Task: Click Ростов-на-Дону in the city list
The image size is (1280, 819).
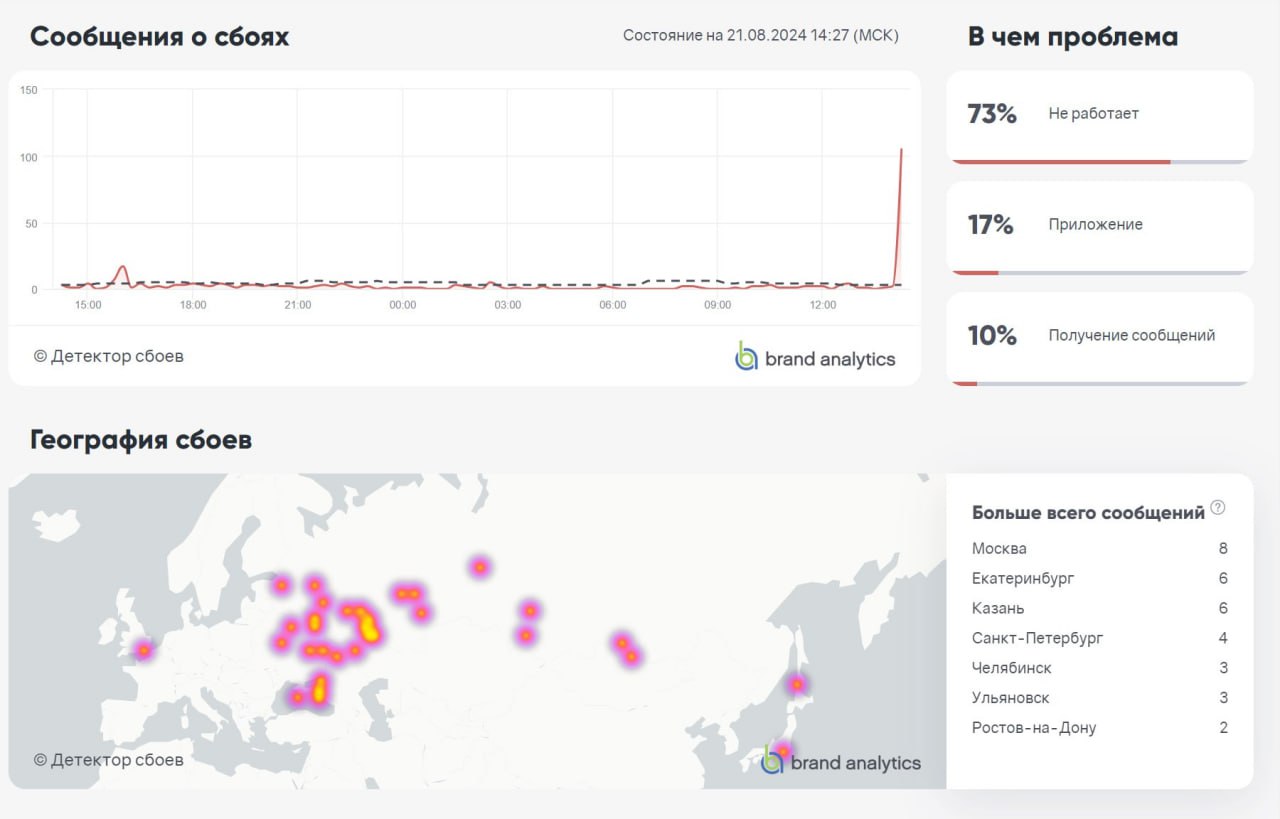Action: point(1033,728)
